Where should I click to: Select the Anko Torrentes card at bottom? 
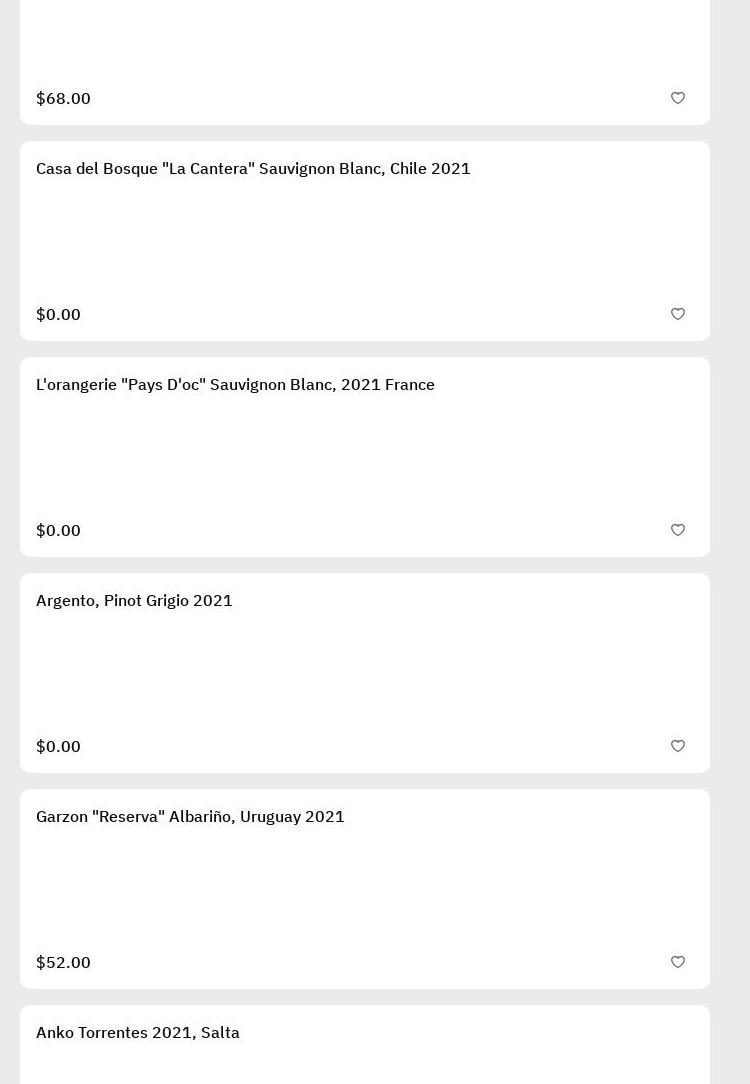pyautogui.click(x=365, y=1060)
